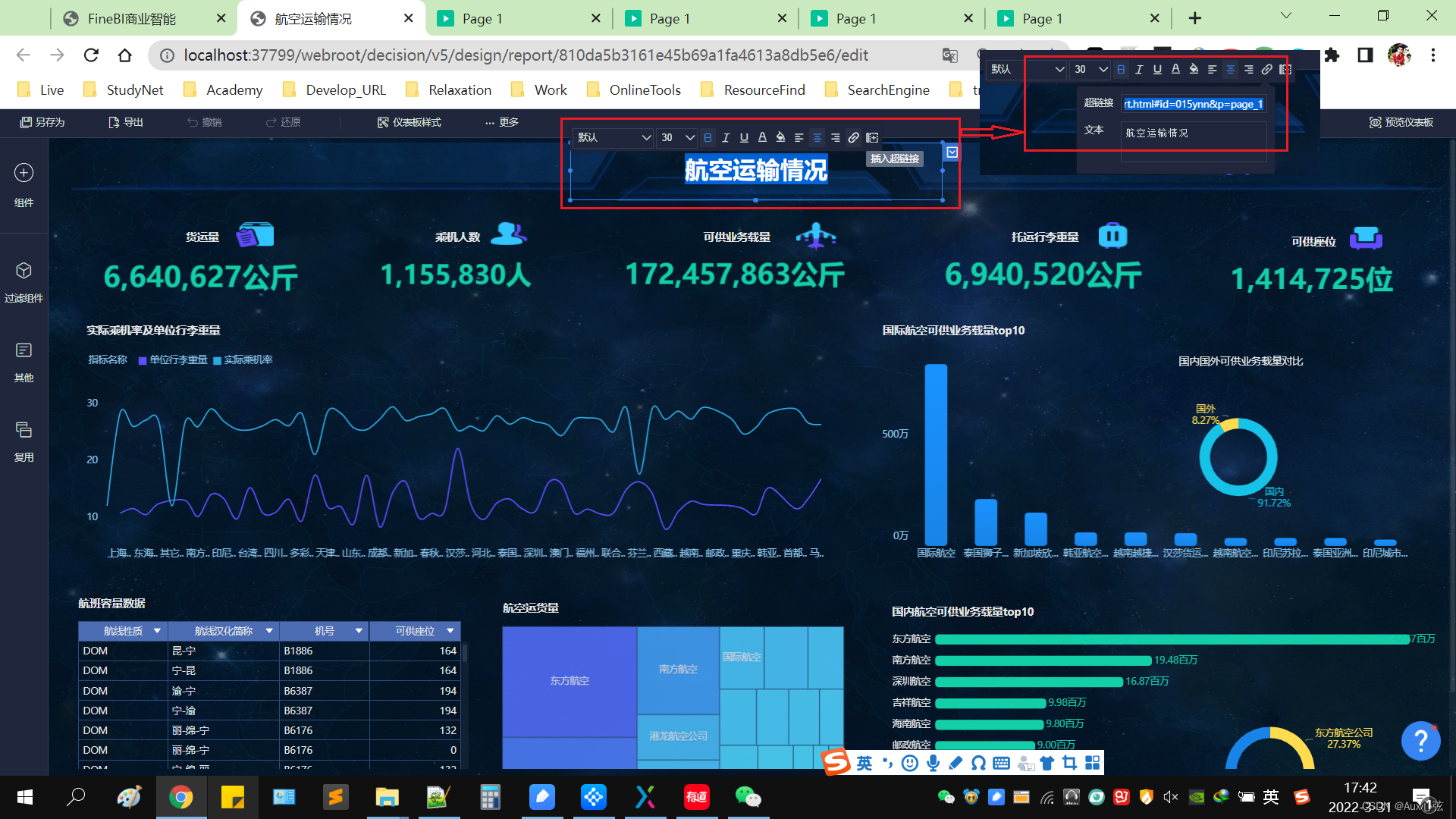Click the 更多 menu item
The width and height of the screenshot is (1456, 819).
pyautogui.click(x=500, y=122)
